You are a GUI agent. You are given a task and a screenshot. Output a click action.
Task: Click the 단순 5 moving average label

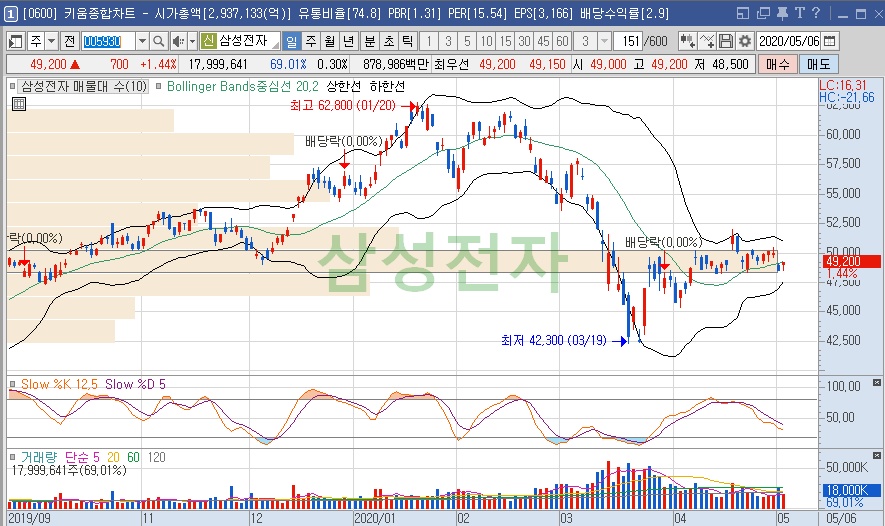82,457
